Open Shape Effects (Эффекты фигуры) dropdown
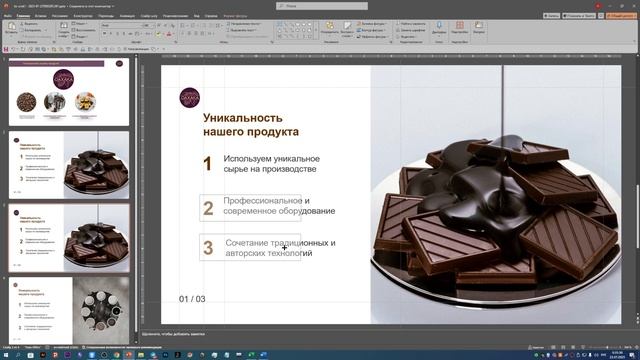The image size is (640, 360). pos(372,36)
